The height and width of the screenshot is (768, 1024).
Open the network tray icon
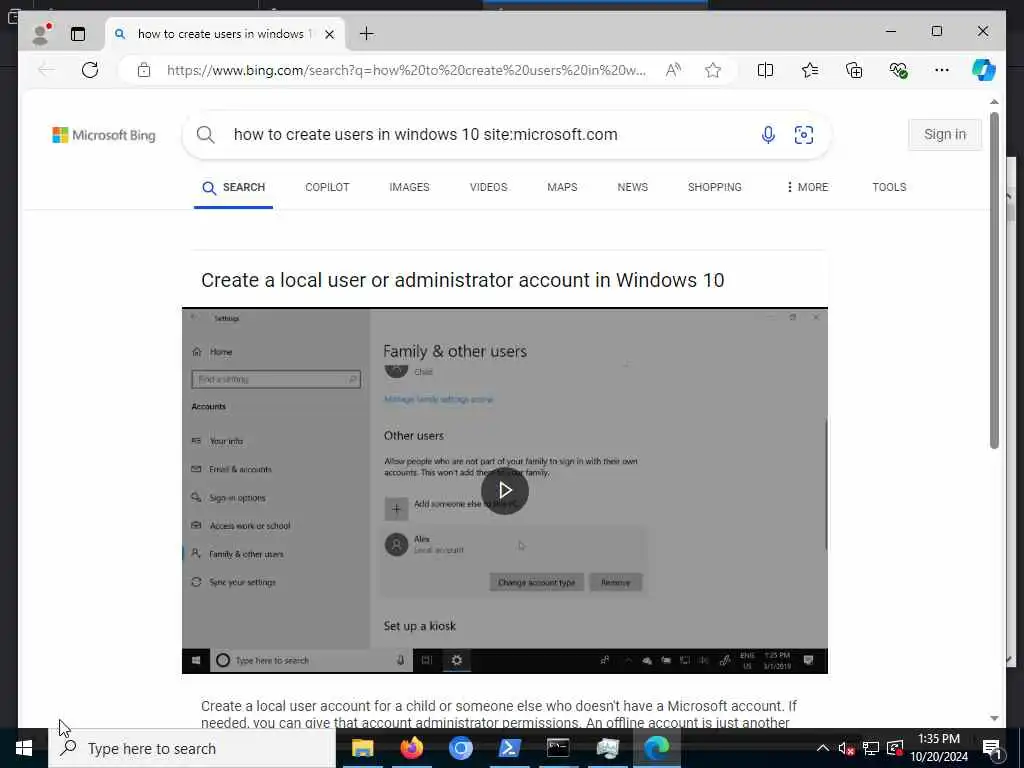(x=871, y=748)
